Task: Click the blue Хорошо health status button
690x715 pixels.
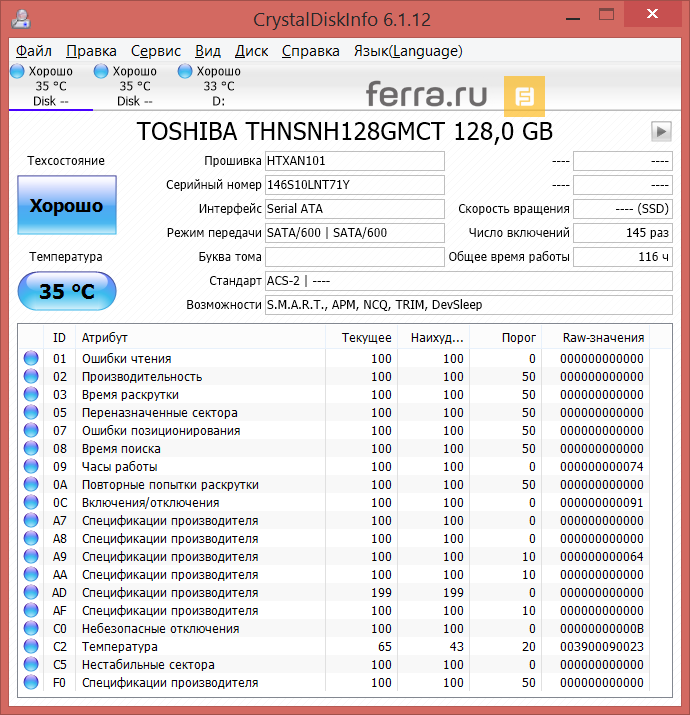Action: click(x=67, y=206)
